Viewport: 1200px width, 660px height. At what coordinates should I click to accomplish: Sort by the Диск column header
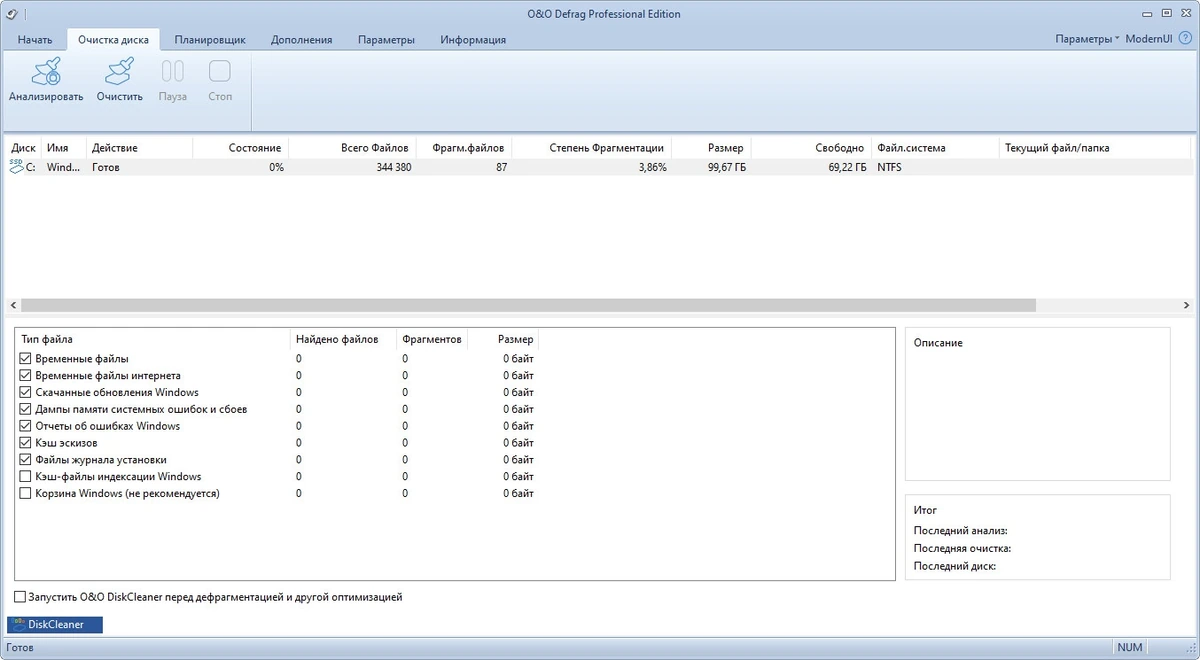pyautogui.click(x=23, y=147)
